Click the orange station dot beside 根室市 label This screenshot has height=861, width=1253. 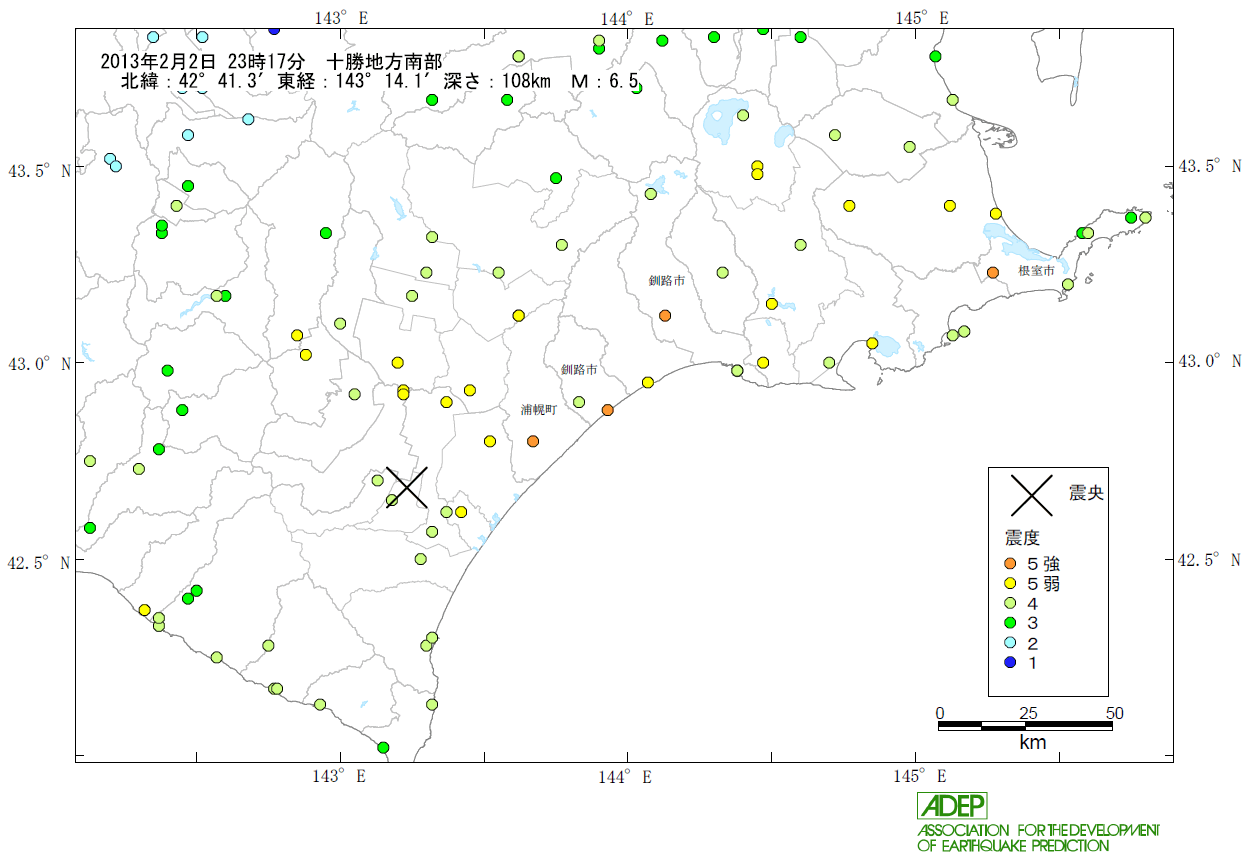pos(993,272)
